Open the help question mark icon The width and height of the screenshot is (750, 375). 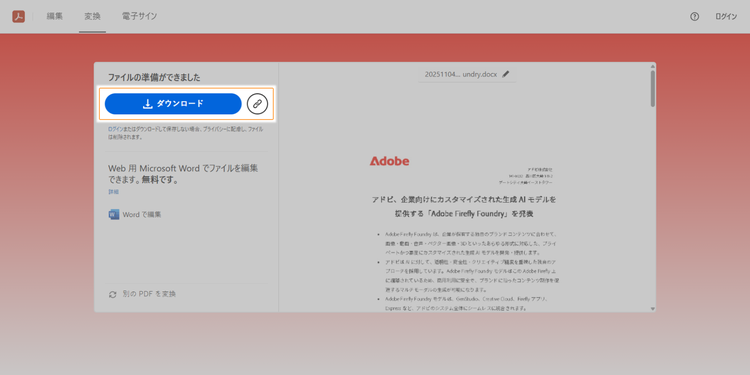point(695,16)
